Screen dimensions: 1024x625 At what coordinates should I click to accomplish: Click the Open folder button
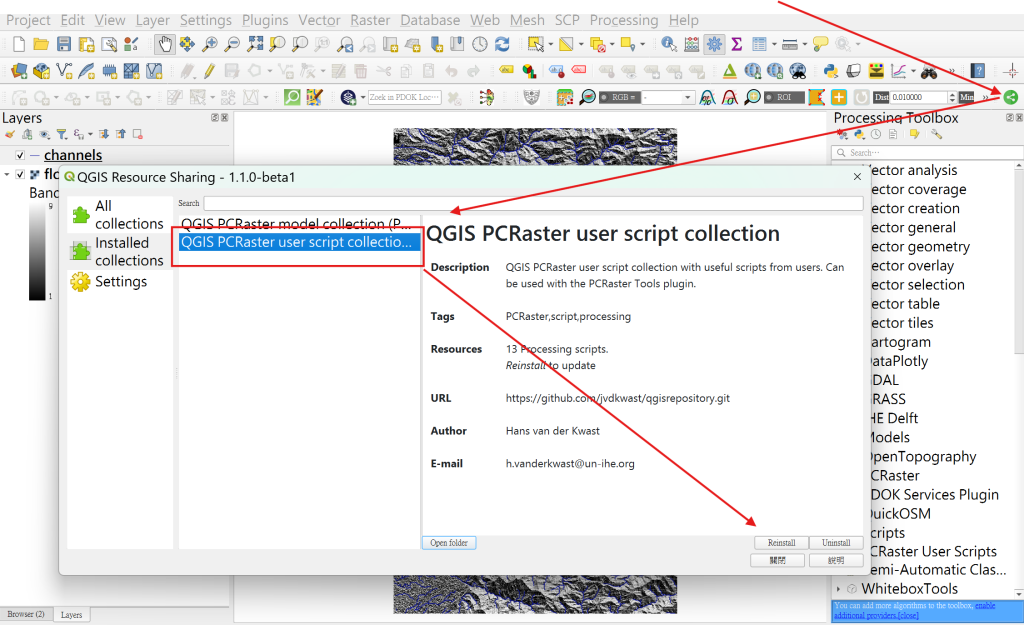point(449,543)
